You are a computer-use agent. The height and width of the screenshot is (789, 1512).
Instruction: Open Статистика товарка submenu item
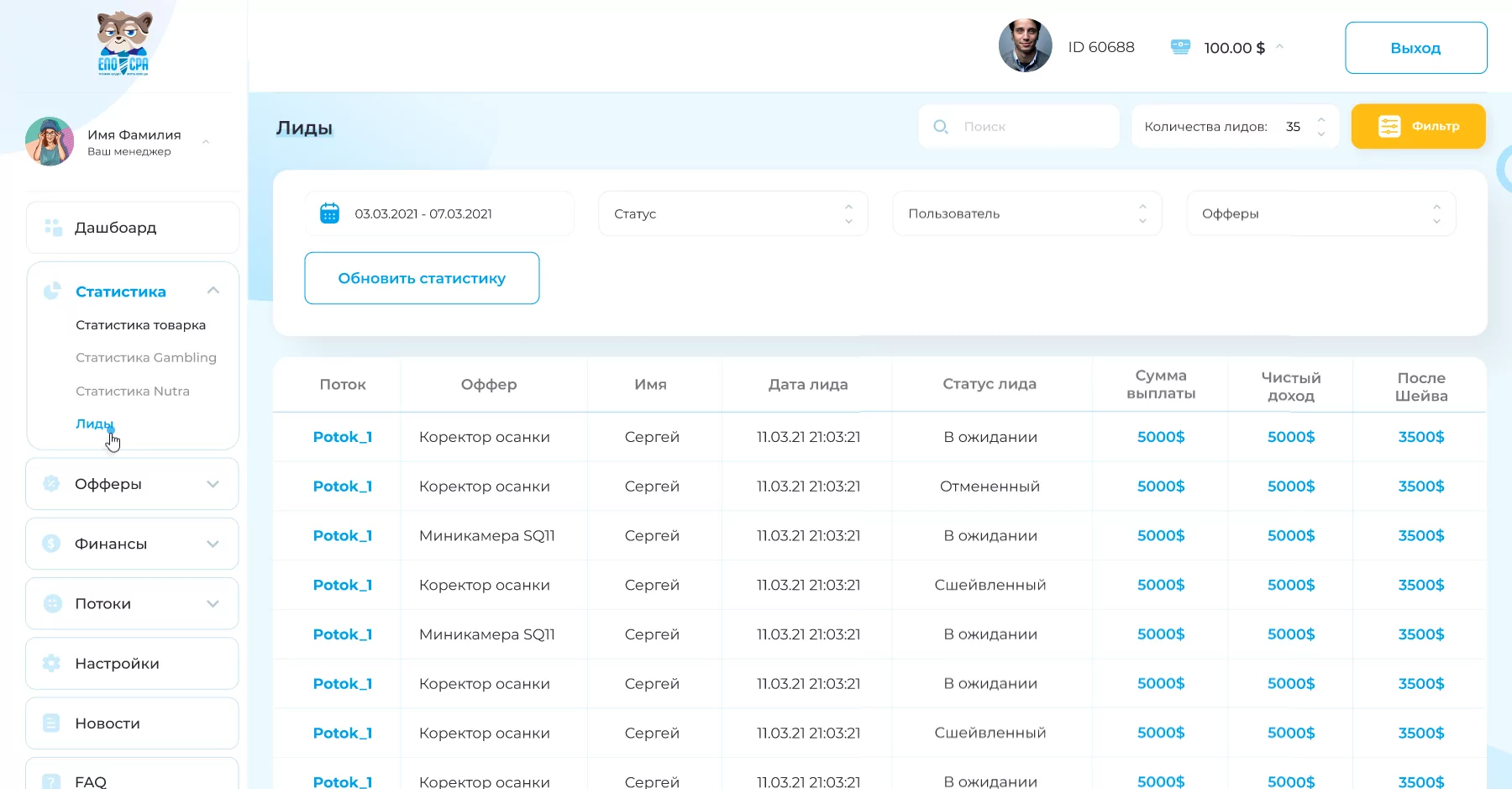point(140,325)
